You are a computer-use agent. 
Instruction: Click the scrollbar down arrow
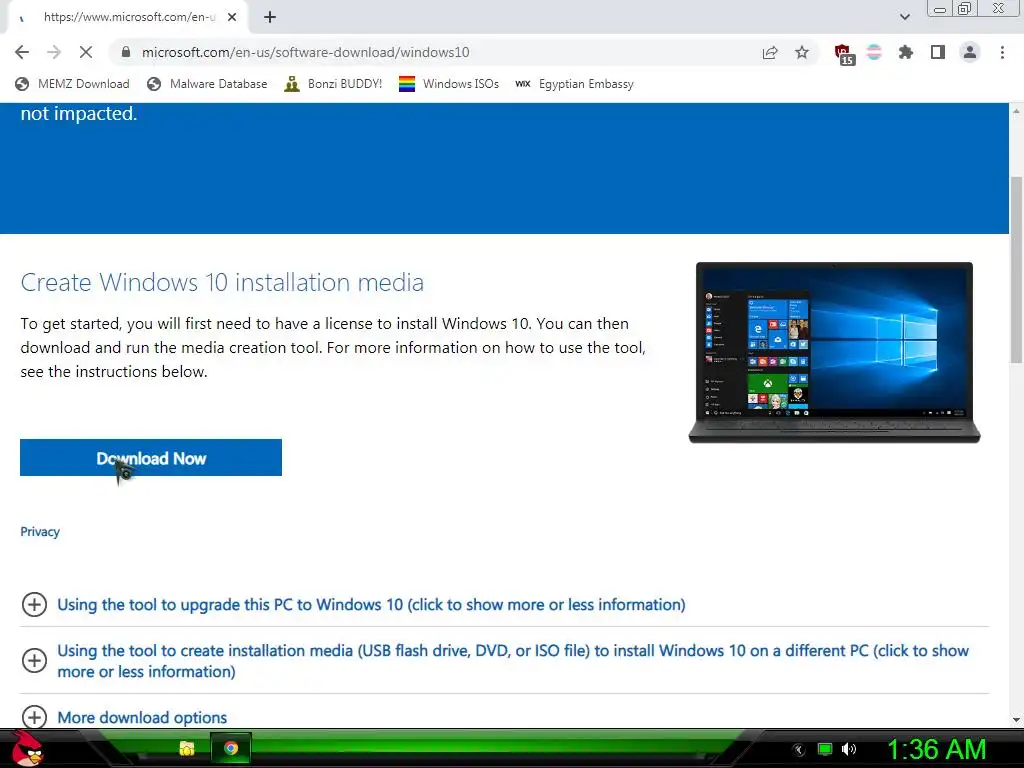1016,720
